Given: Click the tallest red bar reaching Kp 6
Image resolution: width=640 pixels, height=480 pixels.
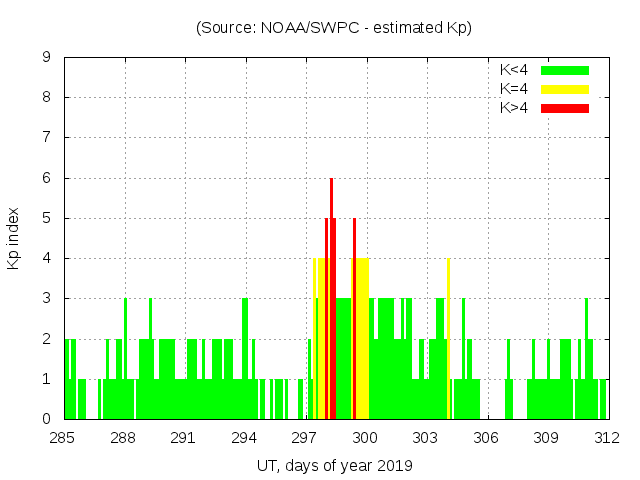Looking at the screenshot, I should tap(331, 300).
